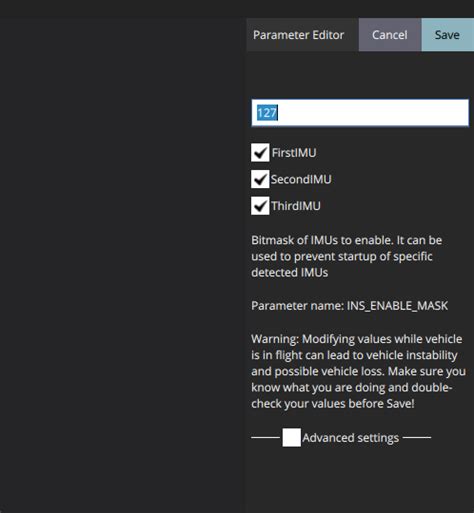Cancel the Parameter Editor
The height and width of the screenshot is (513, 474).
pos(390,35)
